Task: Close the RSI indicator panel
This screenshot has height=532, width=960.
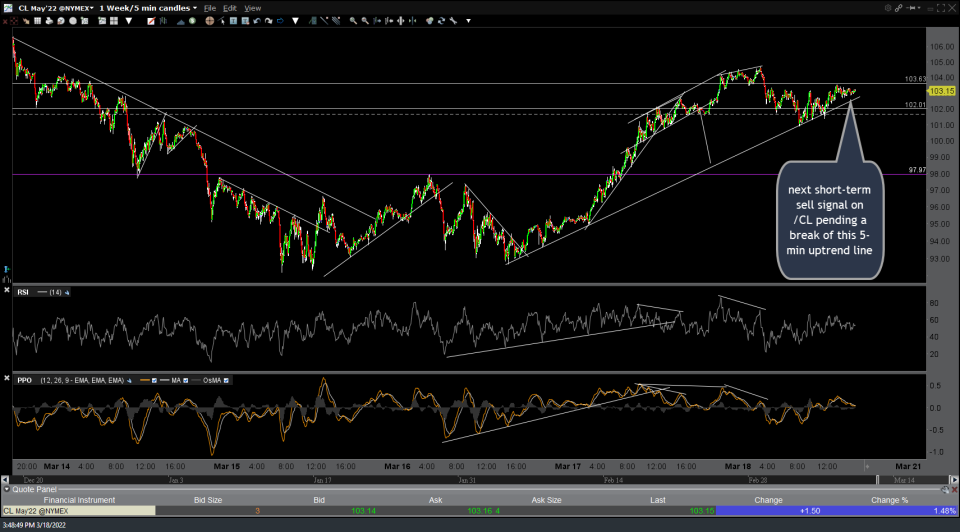Action: click(7, 290)
